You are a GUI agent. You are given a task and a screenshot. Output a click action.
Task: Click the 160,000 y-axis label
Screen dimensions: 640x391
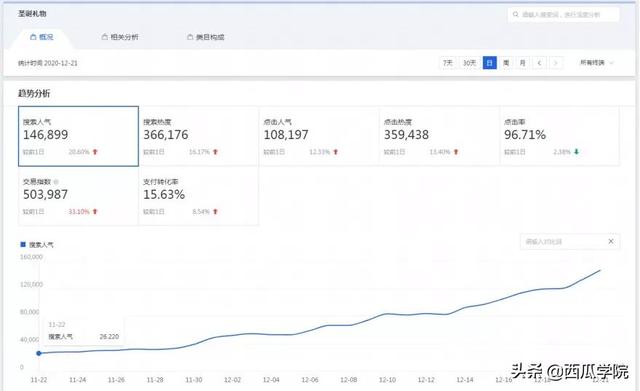[x=31, y=257]
